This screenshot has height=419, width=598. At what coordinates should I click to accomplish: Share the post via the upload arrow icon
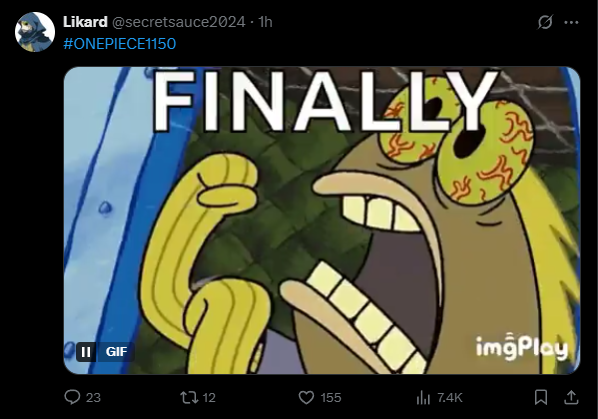[x=571, y=397]
